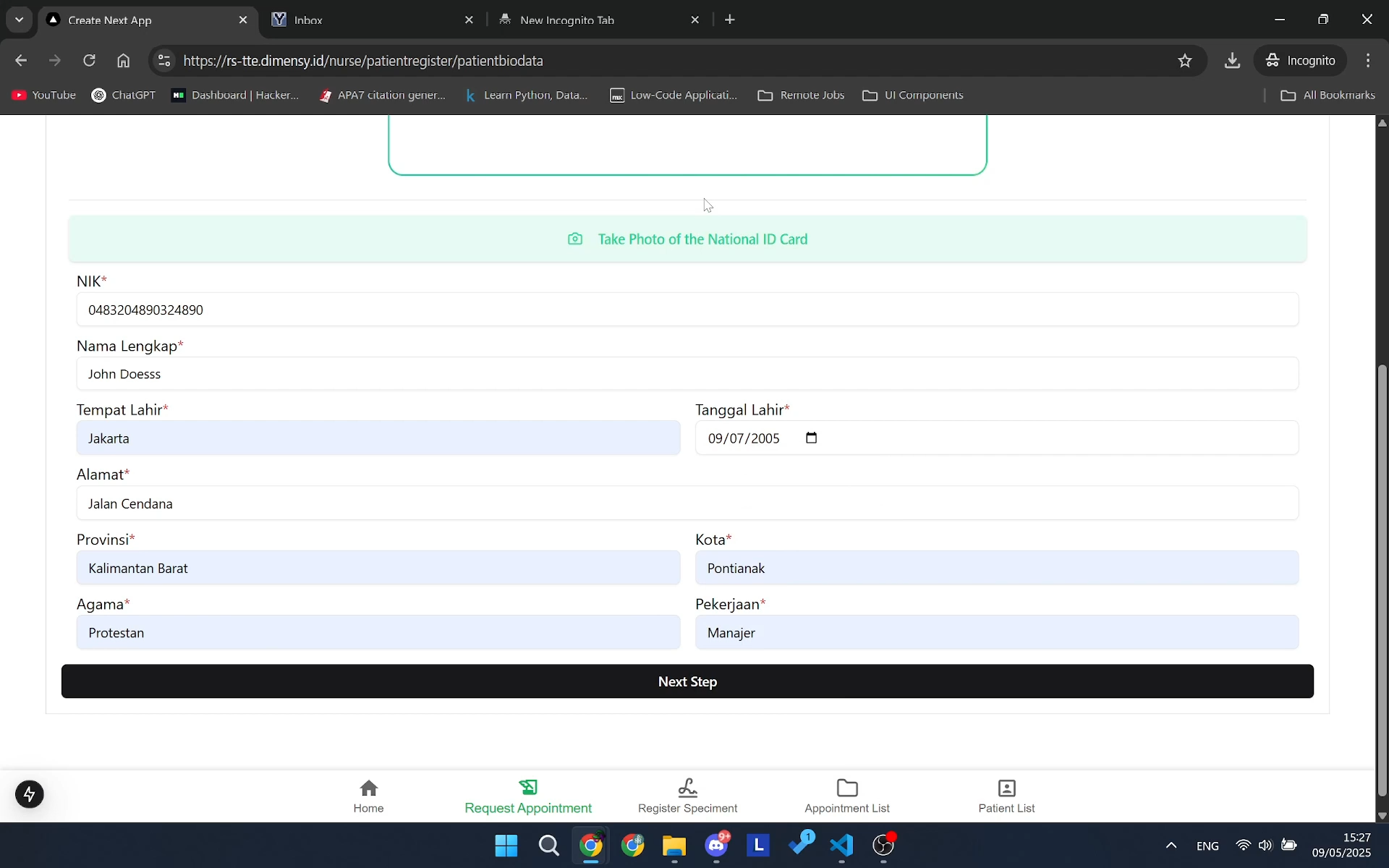
Task: Click the floating lightning action button
Action: pos(30,793)
